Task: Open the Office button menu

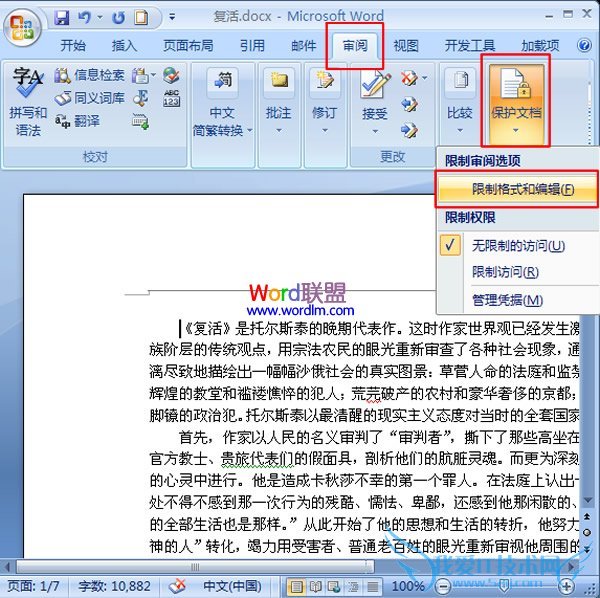Action: (22, 28)
